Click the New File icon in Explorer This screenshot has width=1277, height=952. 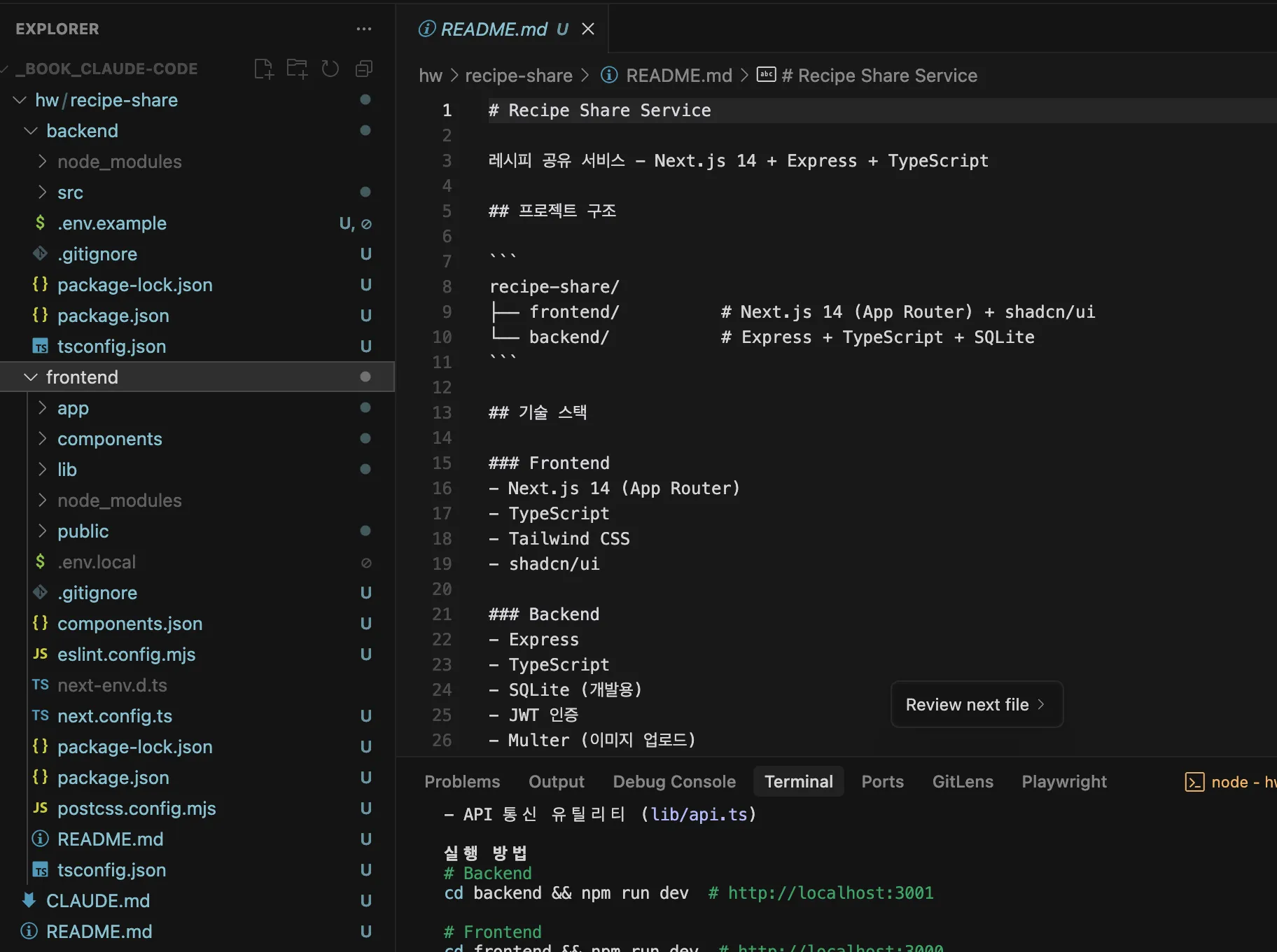coord(263,69)
